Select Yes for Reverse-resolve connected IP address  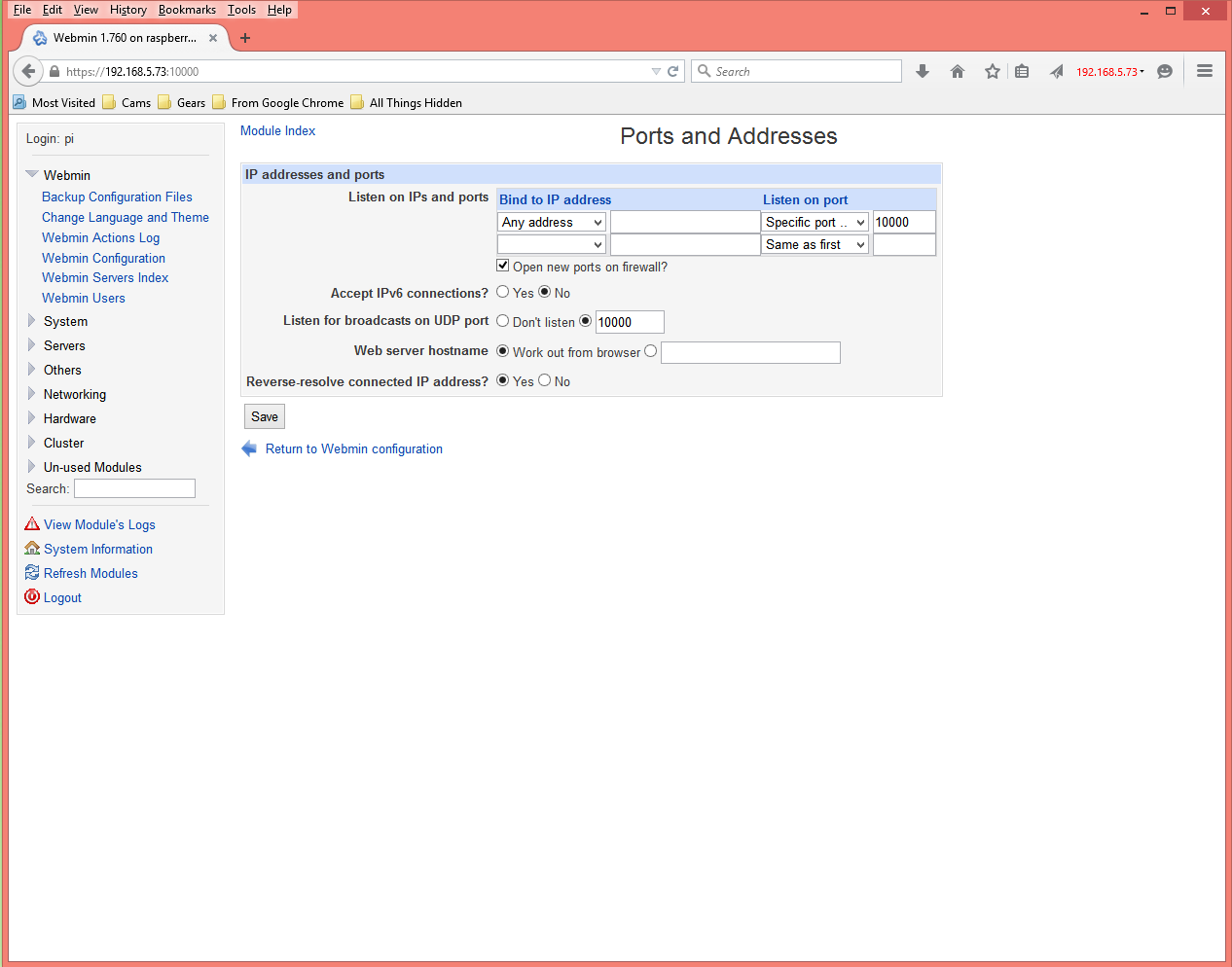coord(503,380)
